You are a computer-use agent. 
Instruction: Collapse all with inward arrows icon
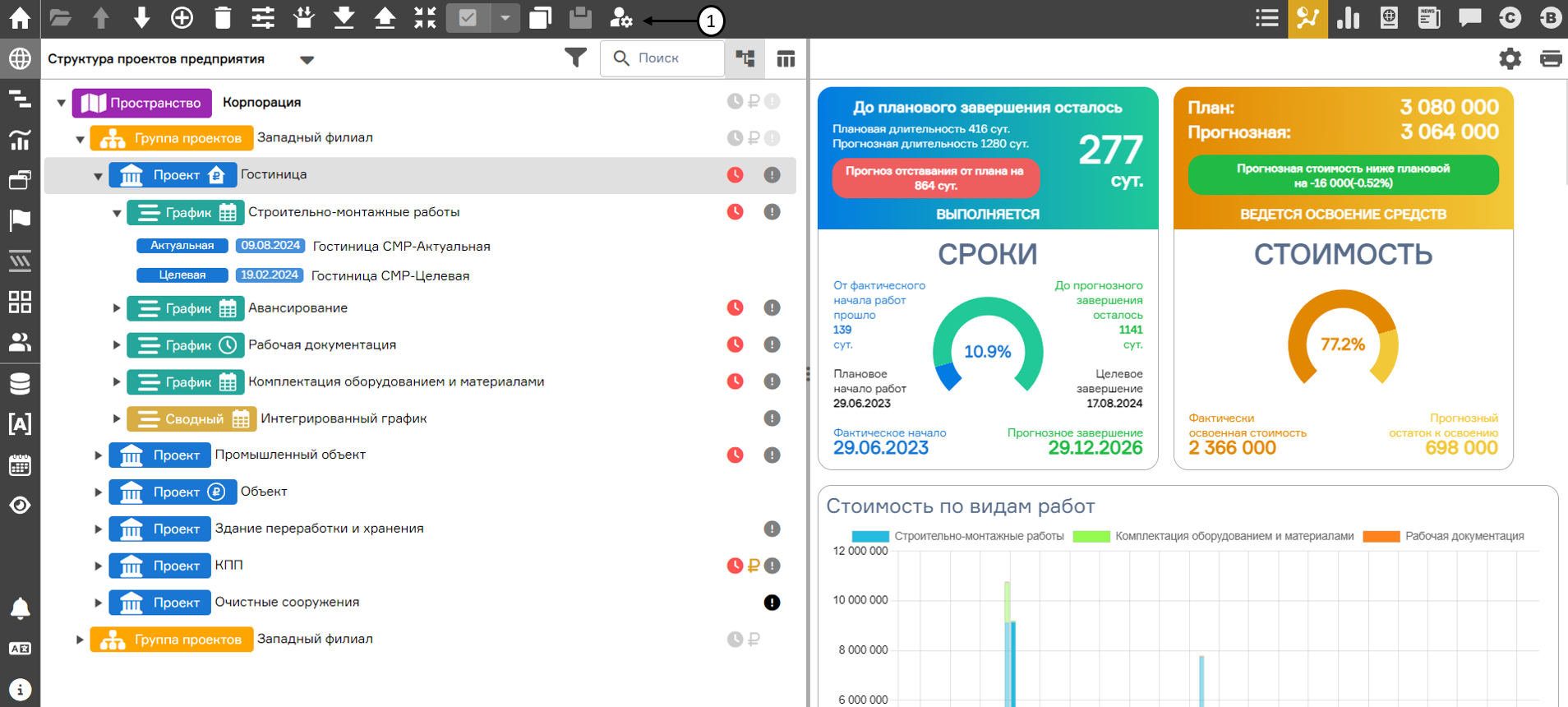425,17
